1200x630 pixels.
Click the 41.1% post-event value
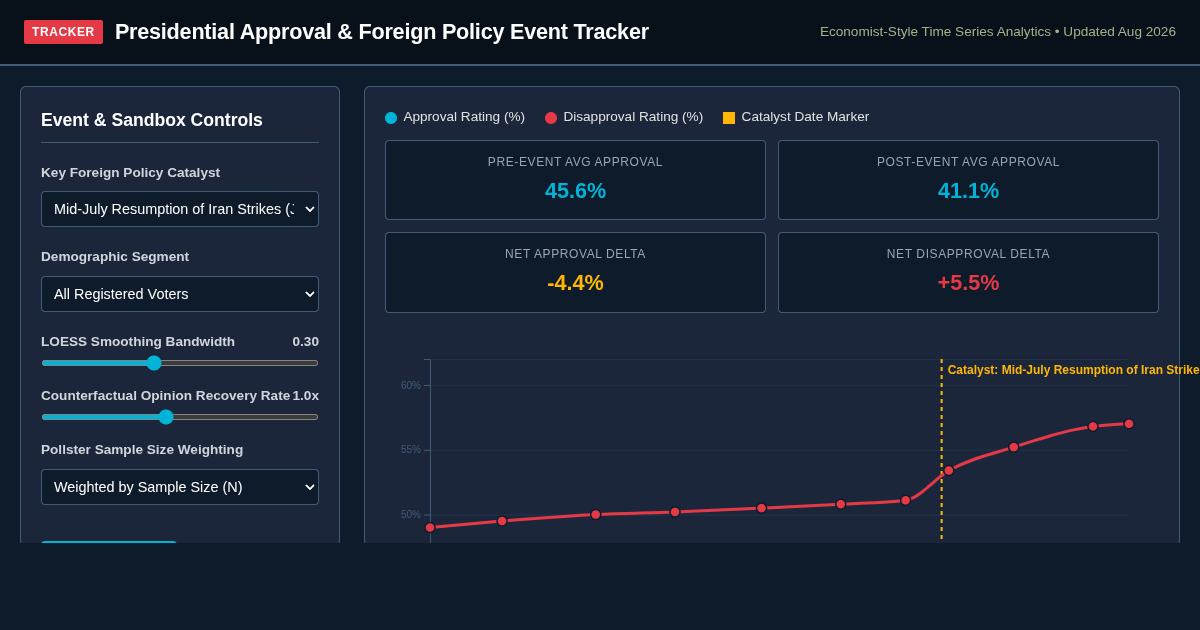pos(968,191)
